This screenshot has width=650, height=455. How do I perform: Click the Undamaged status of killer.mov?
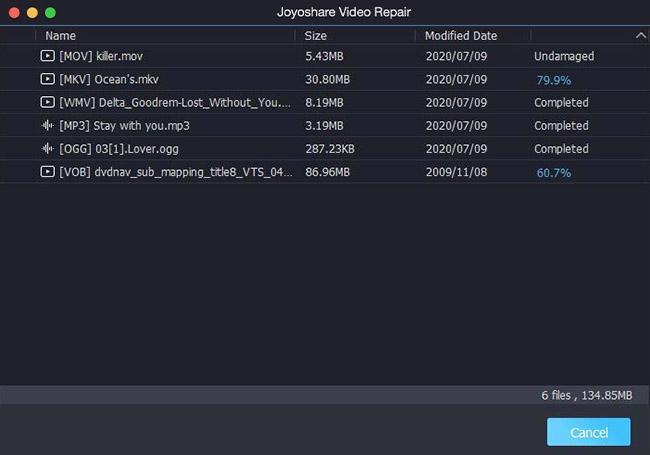point(564,56)
